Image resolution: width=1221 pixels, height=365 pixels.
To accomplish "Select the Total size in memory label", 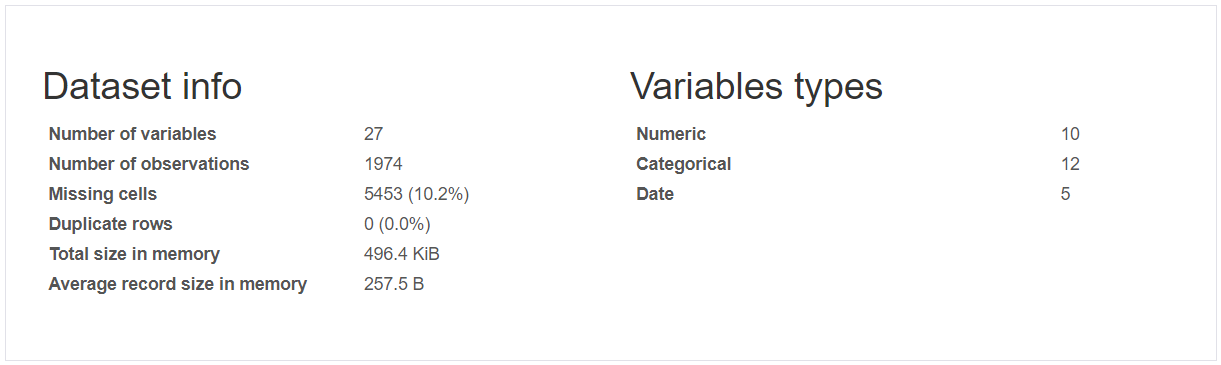I will (x=134, y=254).
